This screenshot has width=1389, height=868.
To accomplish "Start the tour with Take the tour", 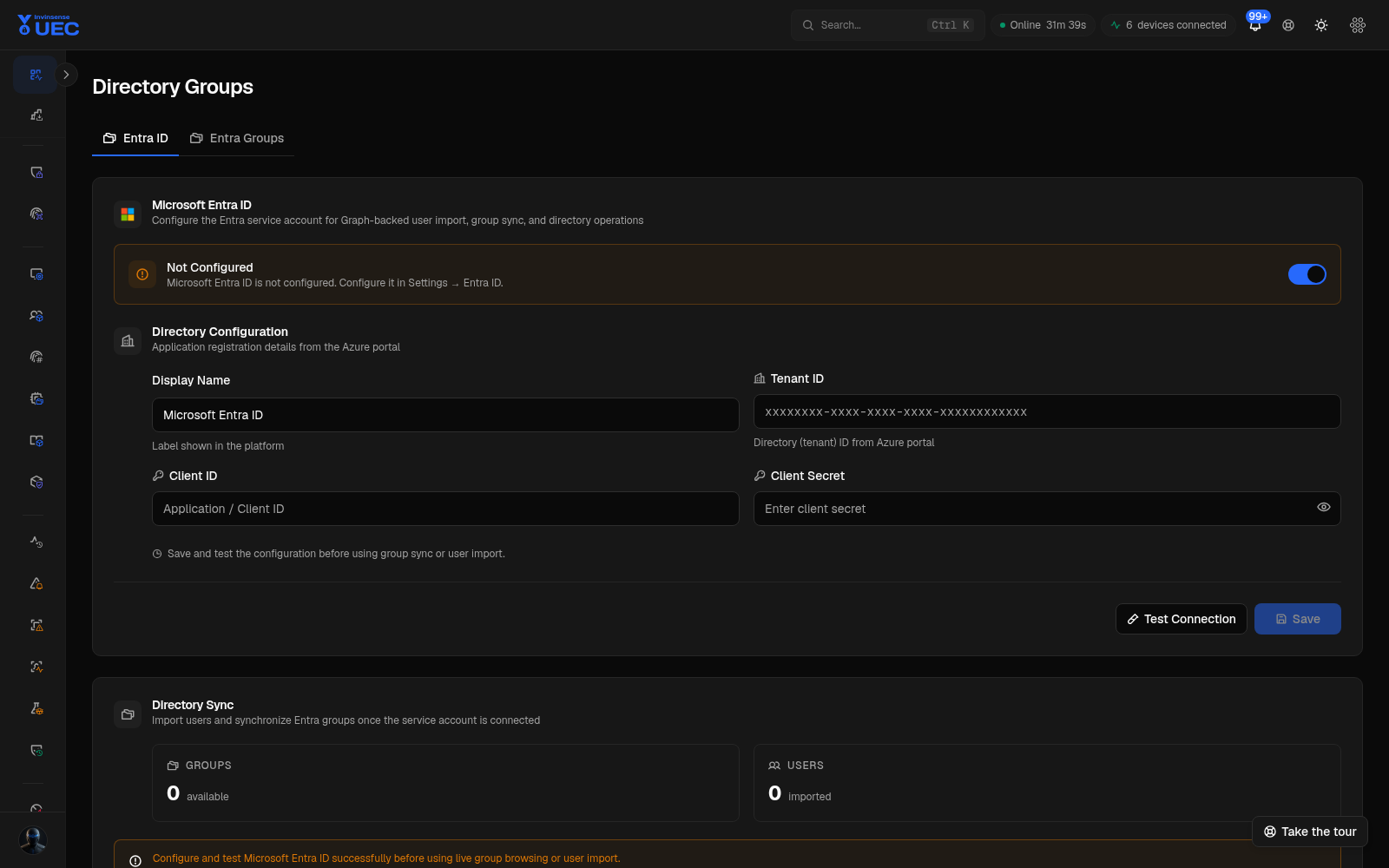I will 1310,832.
